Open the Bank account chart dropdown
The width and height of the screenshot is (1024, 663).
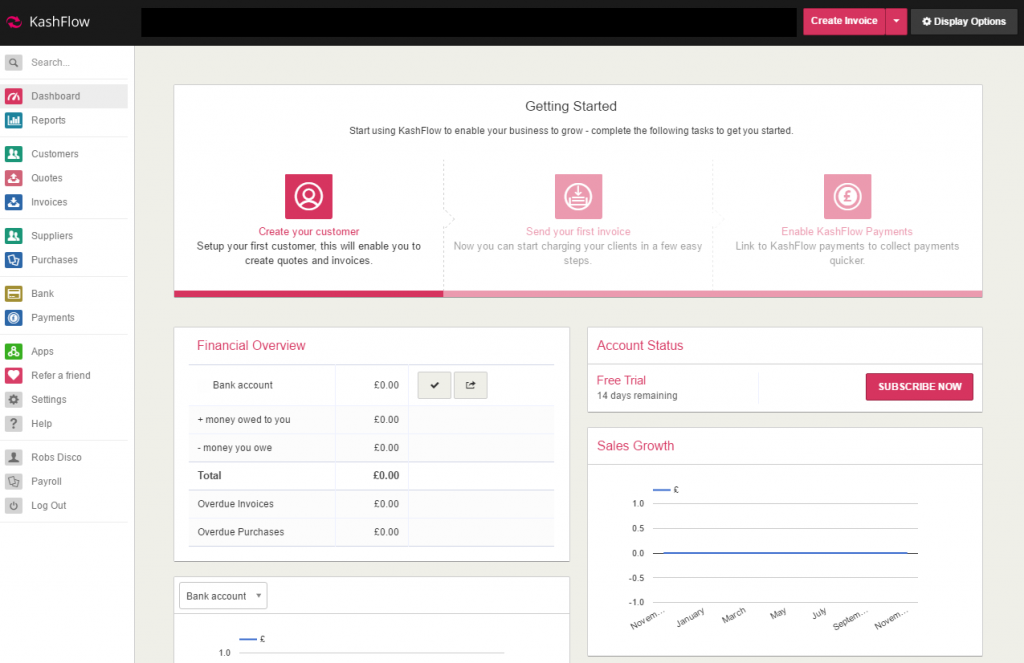click(223, 596)
